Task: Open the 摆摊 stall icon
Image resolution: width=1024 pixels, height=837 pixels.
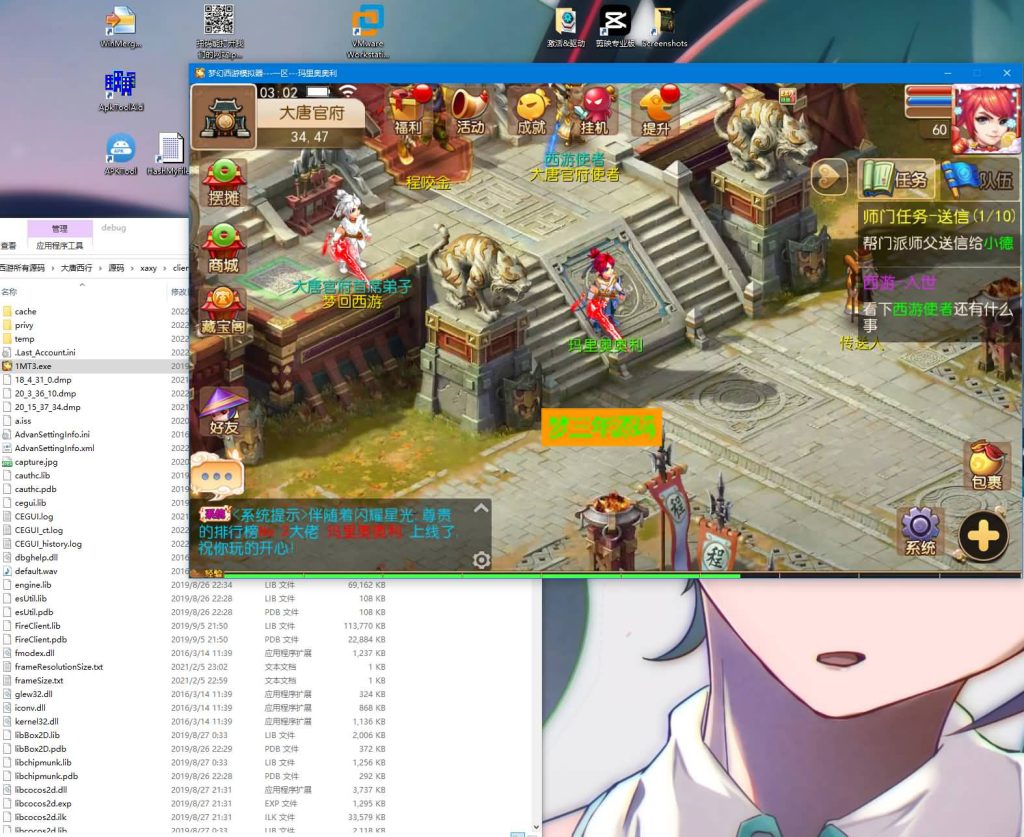Action: click(223, 183)
